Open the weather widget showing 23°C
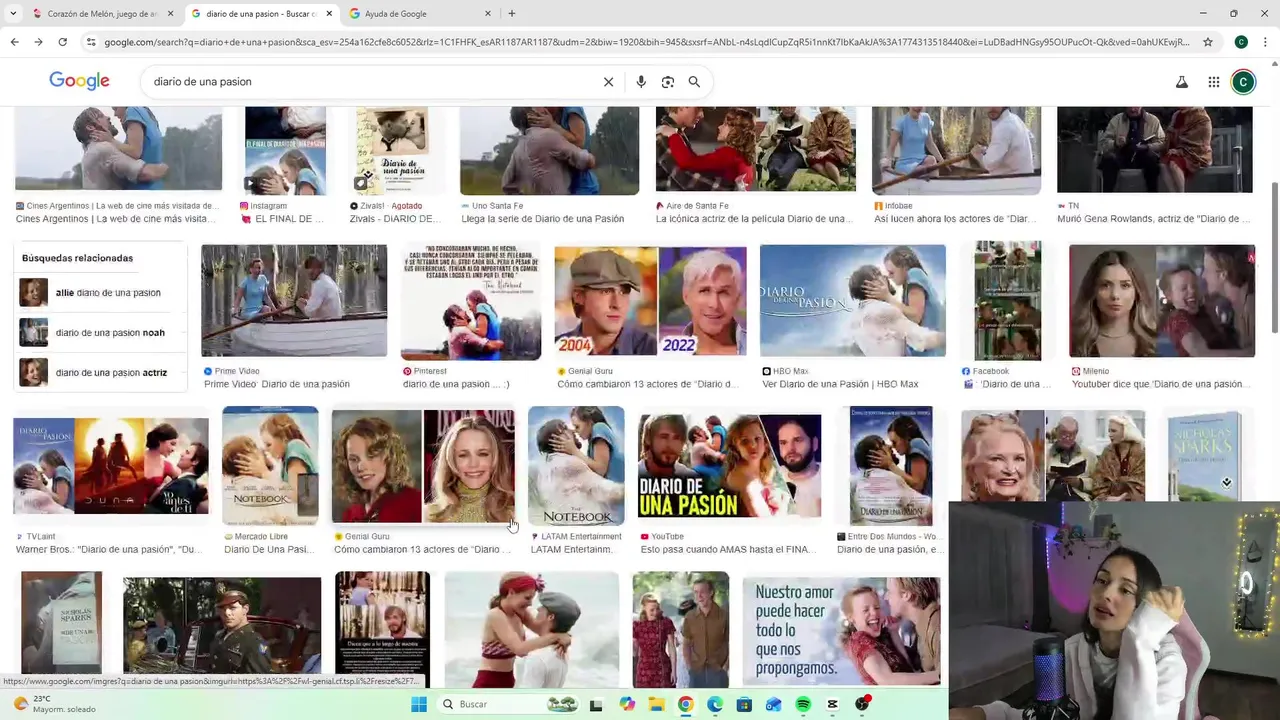 tap(55, 704)
